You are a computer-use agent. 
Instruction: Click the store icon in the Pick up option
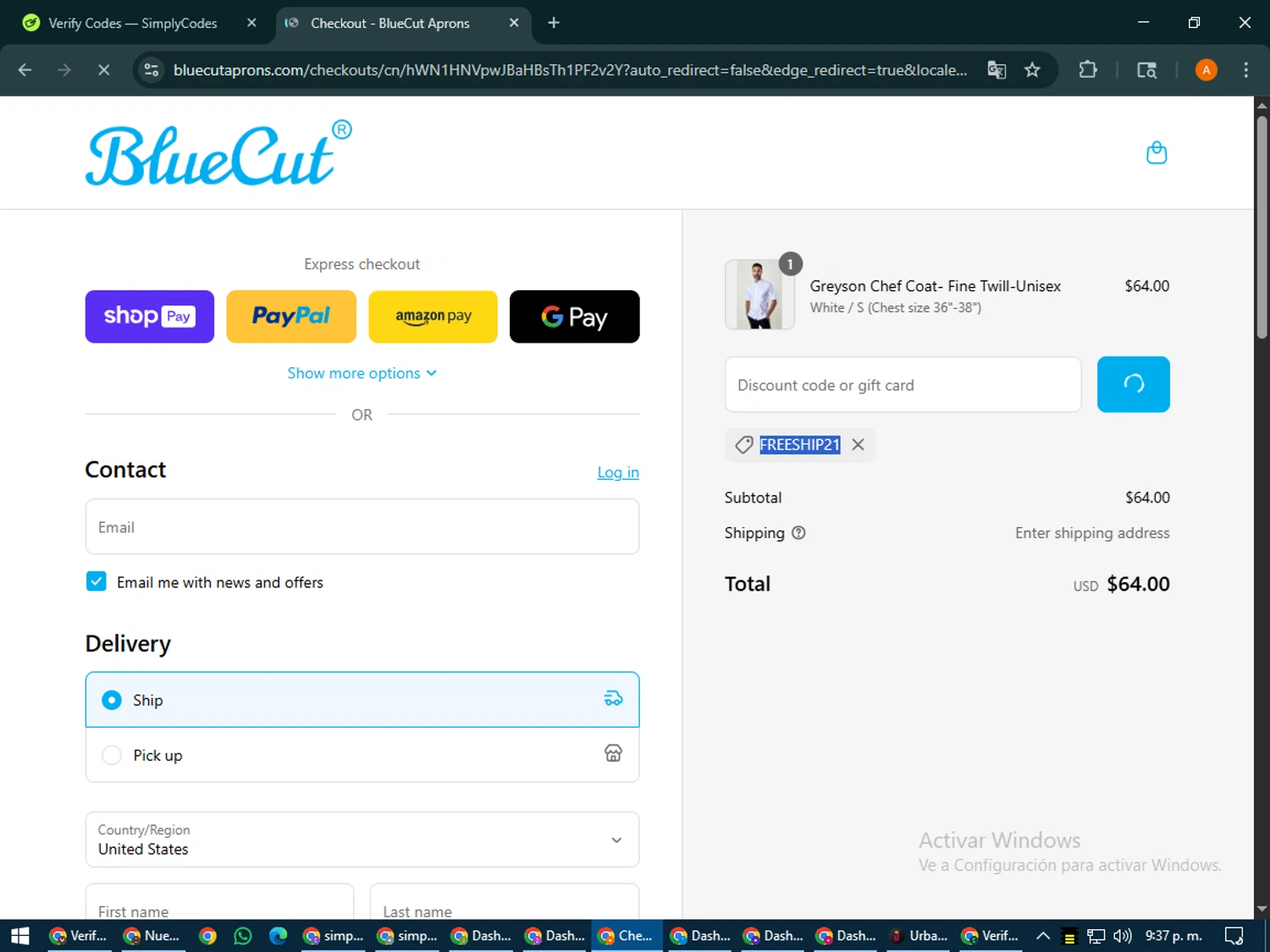coord(613,754)
